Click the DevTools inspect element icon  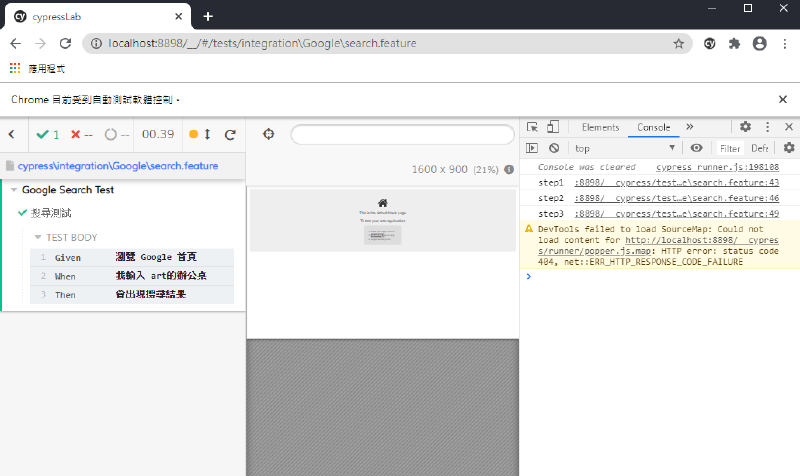532,127
